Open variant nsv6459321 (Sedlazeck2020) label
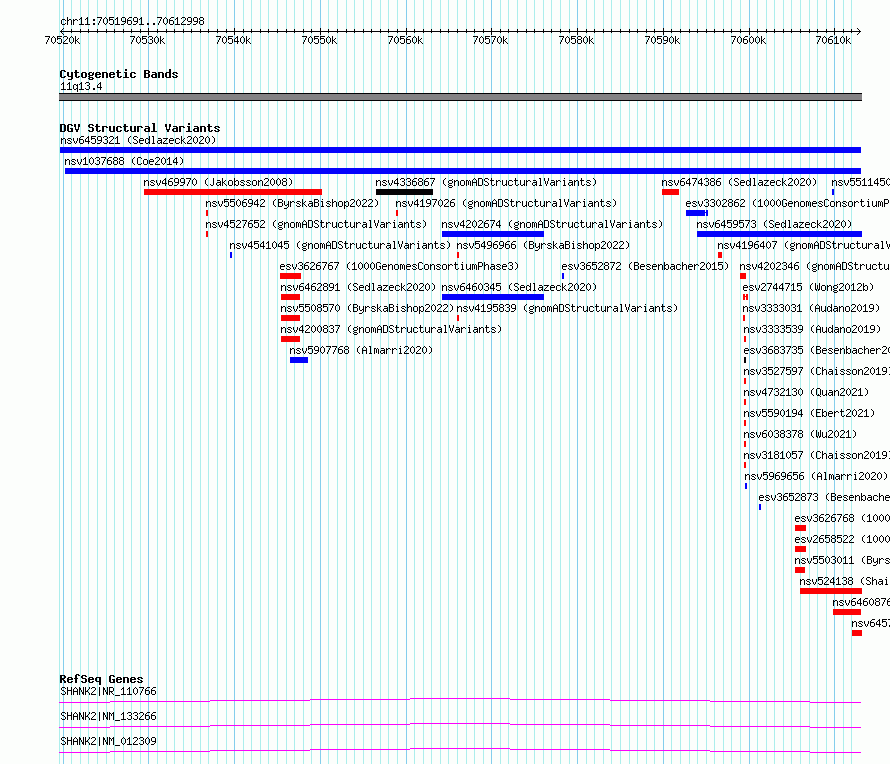 point(138,140)
